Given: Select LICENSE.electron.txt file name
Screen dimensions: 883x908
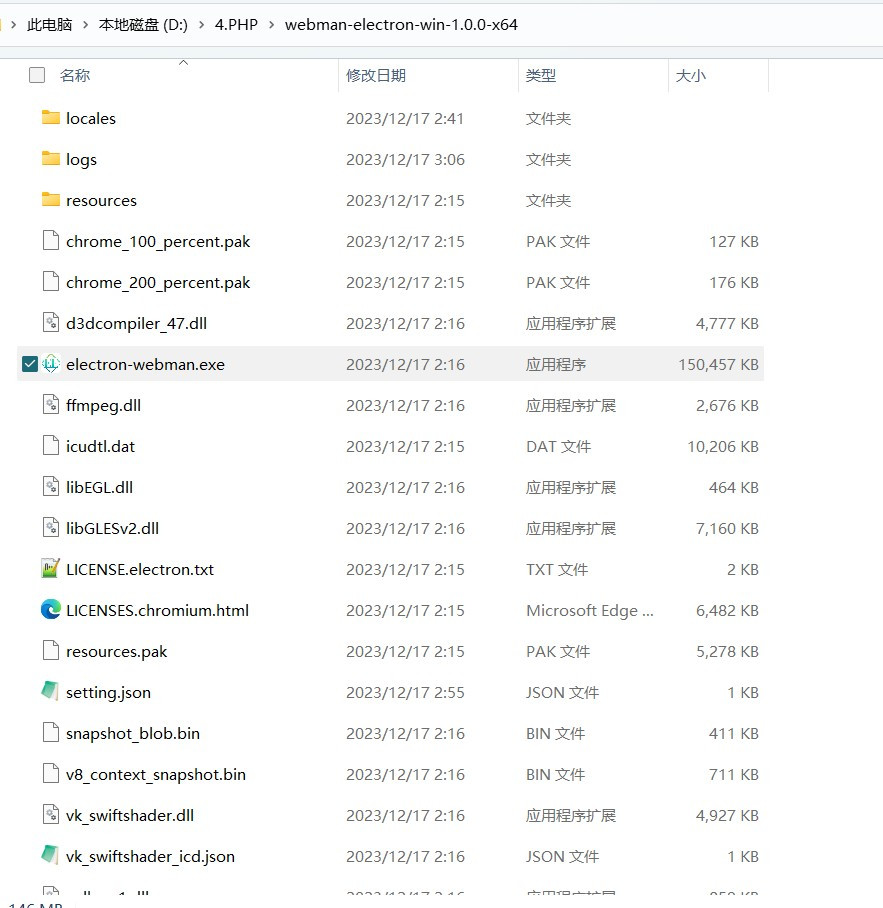Looking at the screenshot, I should tap(140, 569).
